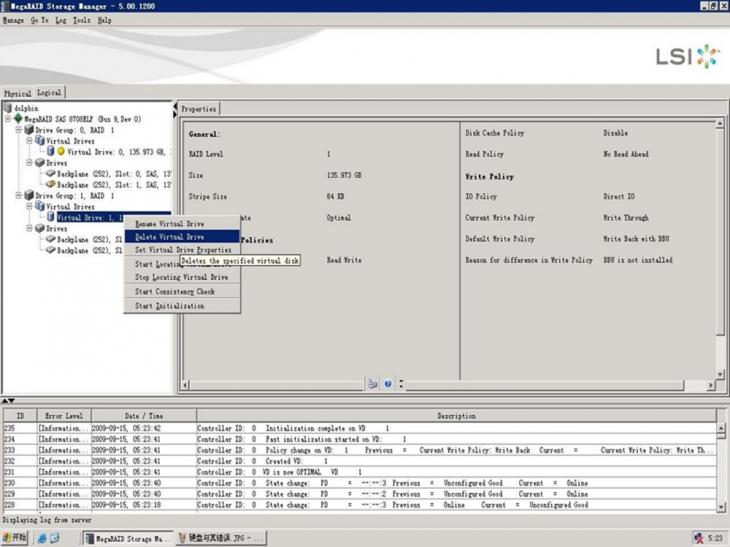Collapse the MegaRAID SAS controller node

[x=8, y=119]
